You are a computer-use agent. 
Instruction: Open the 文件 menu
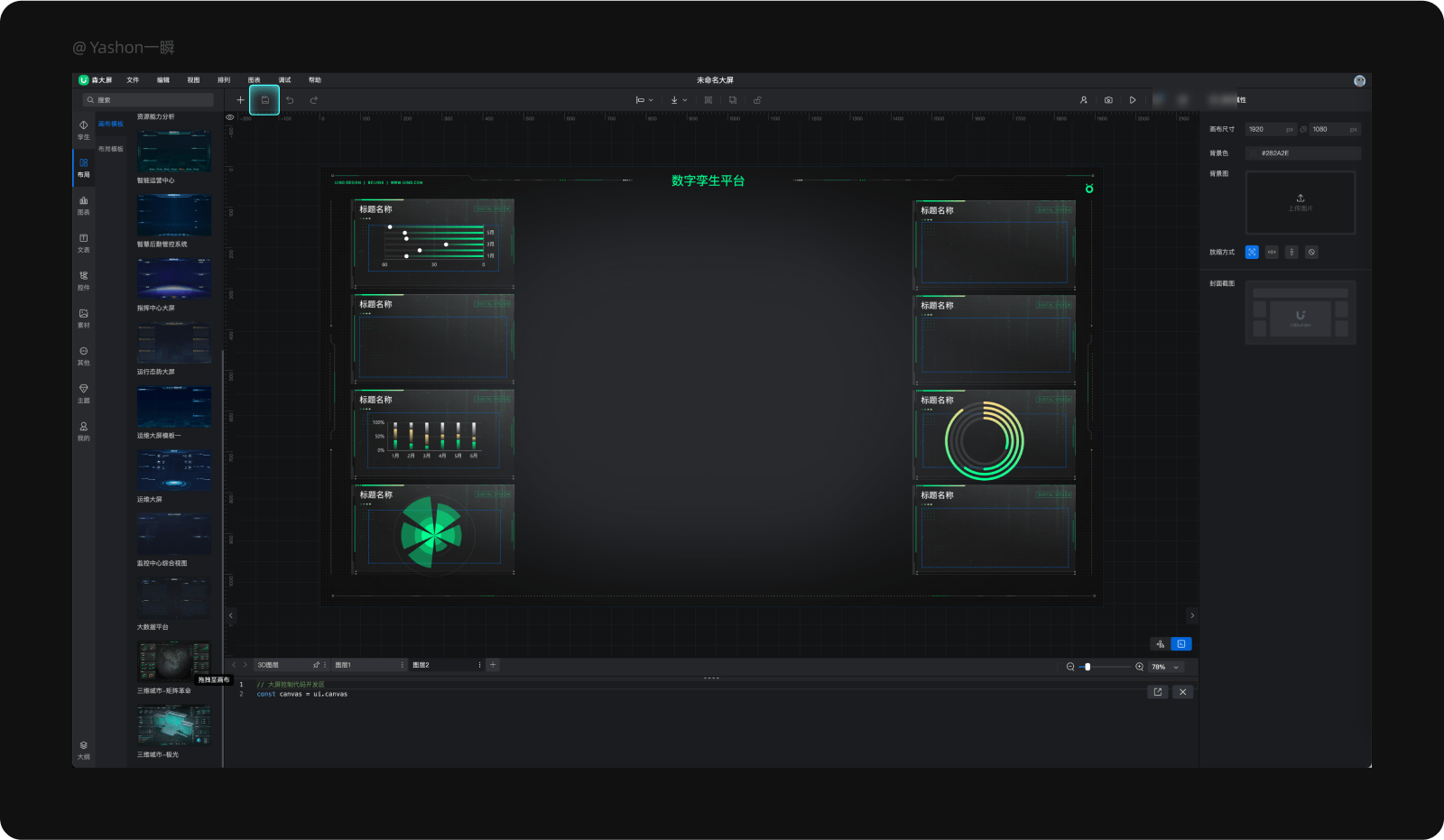coord(133,80)
